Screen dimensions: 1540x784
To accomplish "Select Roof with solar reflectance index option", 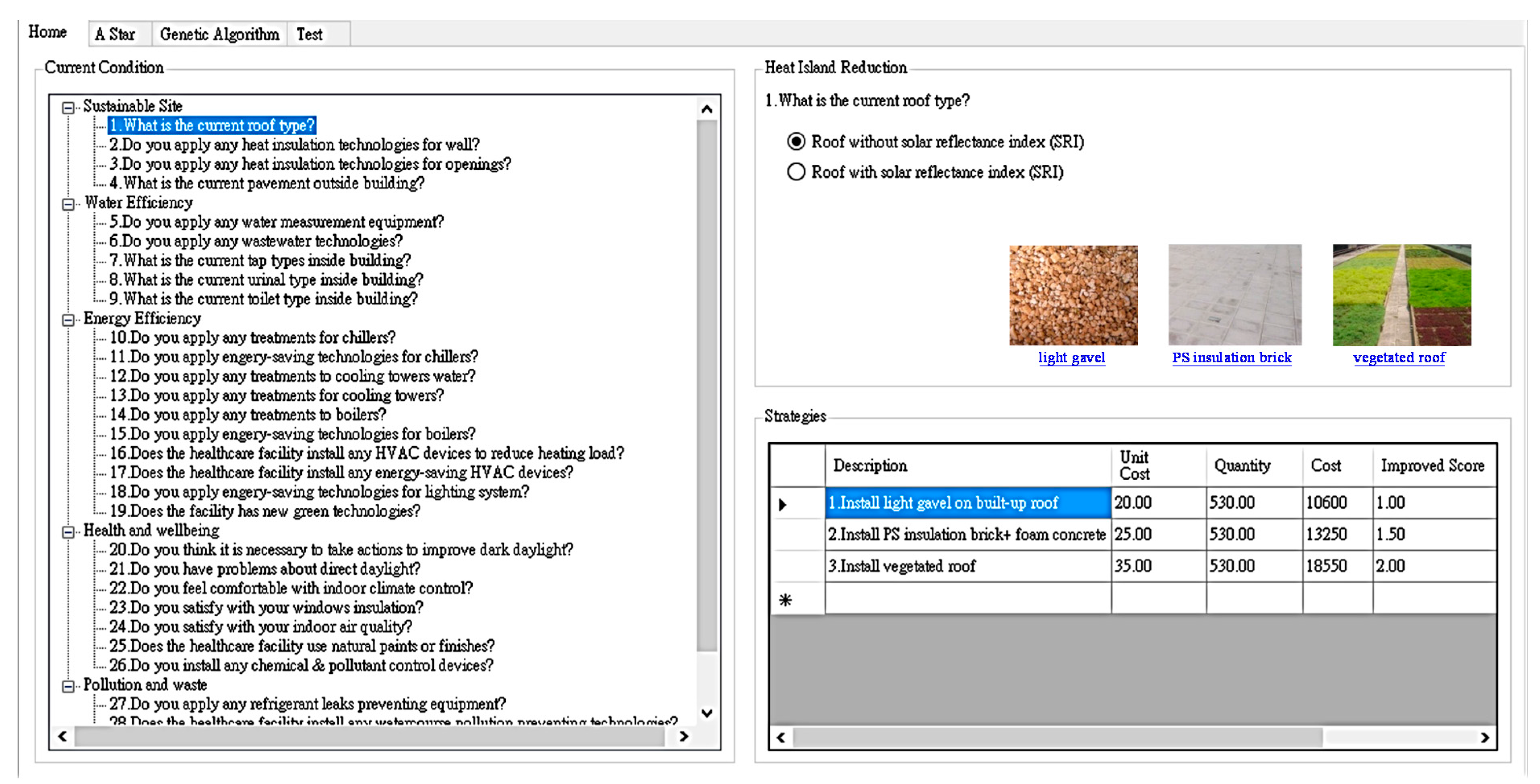I will (796, 172).
